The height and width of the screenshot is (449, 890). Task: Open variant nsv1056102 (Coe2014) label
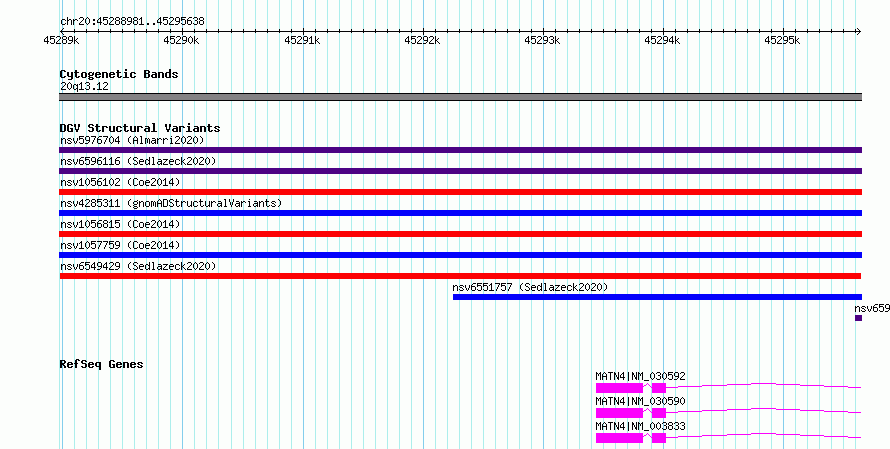pyautogui.click(x=120, y=182)
